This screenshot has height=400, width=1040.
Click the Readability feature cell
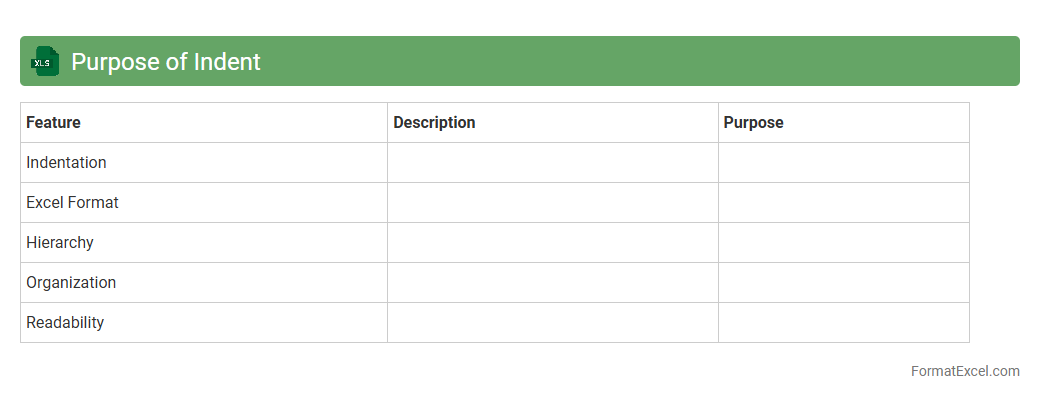click(x=65, y=322)
